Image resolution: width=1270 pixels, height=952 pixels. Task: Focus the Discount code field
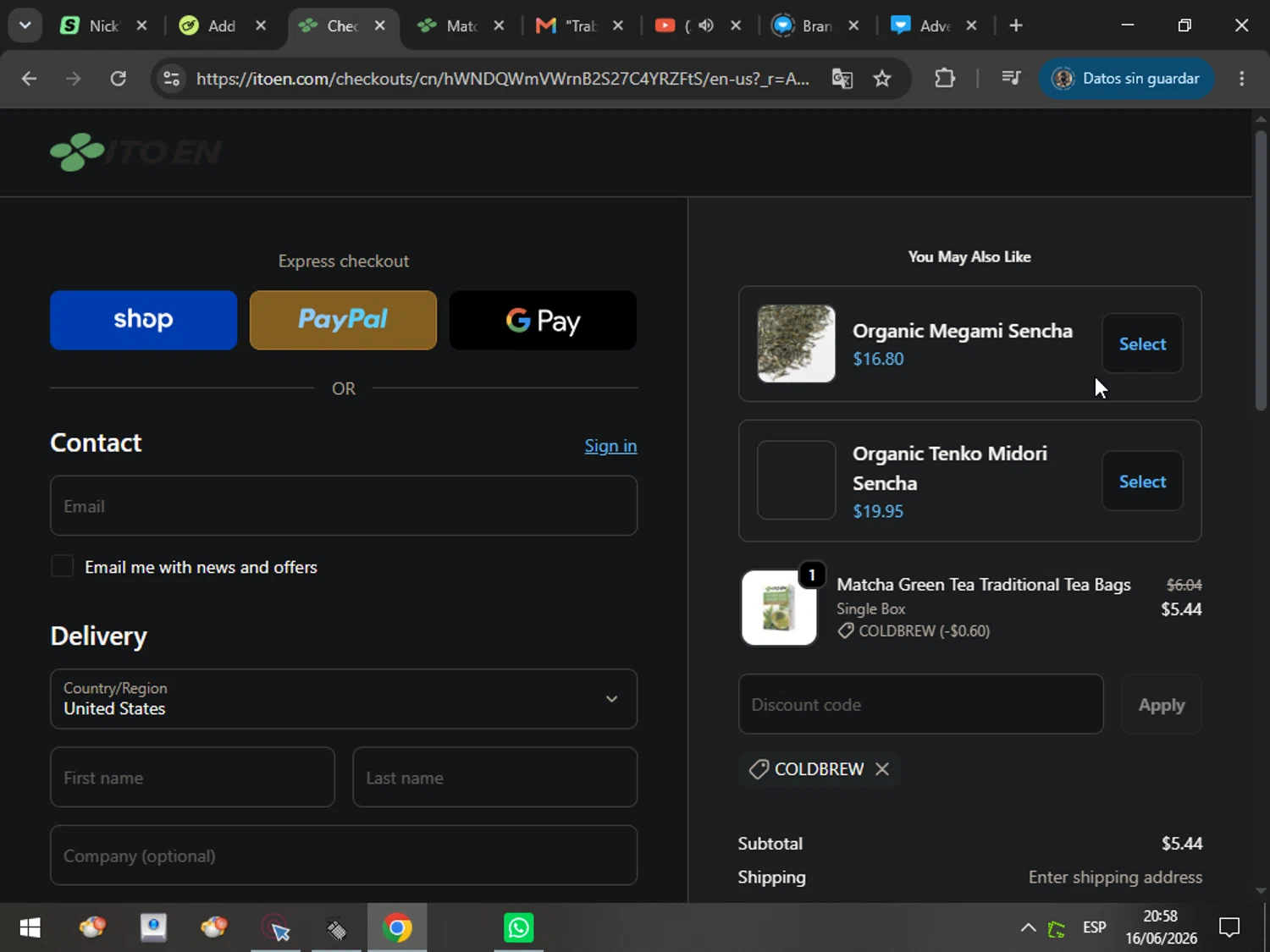(921, 704)
